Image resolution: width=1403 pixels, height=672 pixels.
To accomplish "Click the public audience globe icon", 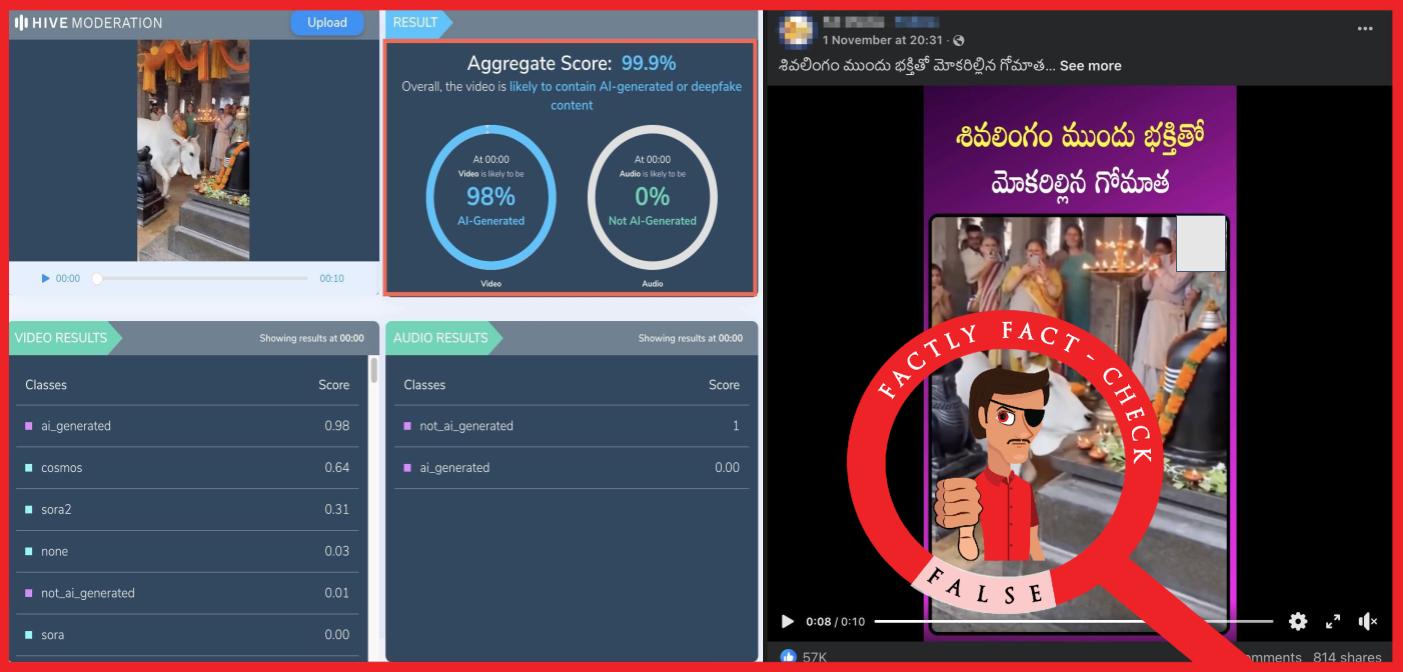I will pyautogui.click(x=959, y=41).
